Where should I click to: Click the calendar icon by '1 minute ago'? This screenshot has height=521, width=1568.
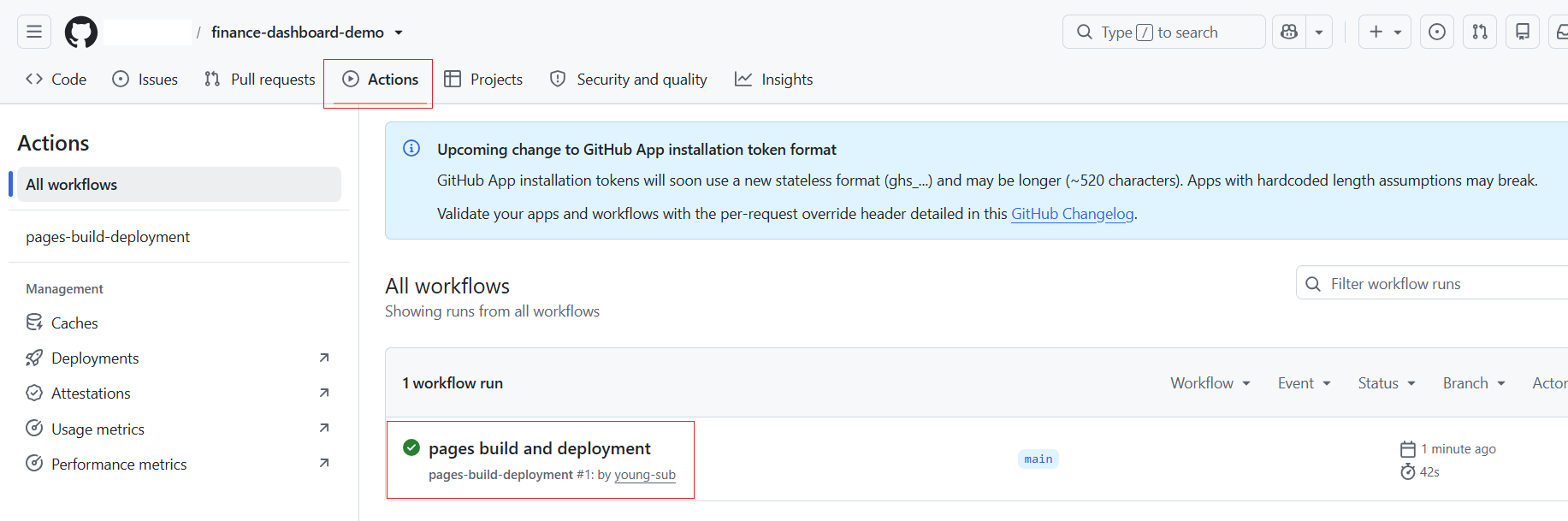pos(1408,449)
